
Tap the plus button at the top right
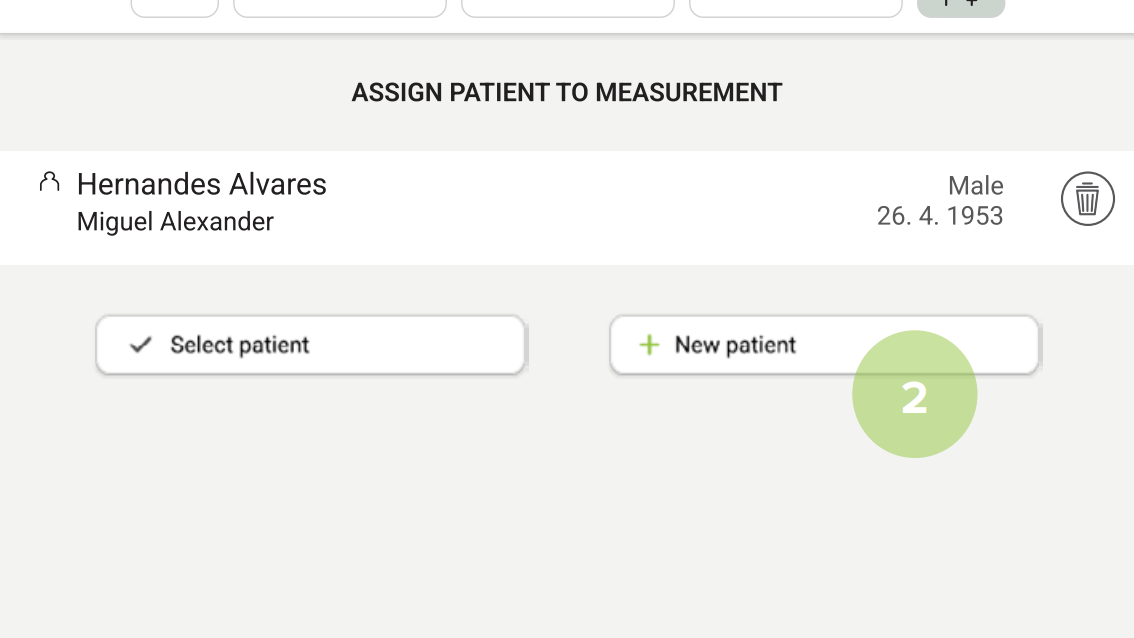tap(960, 5)
